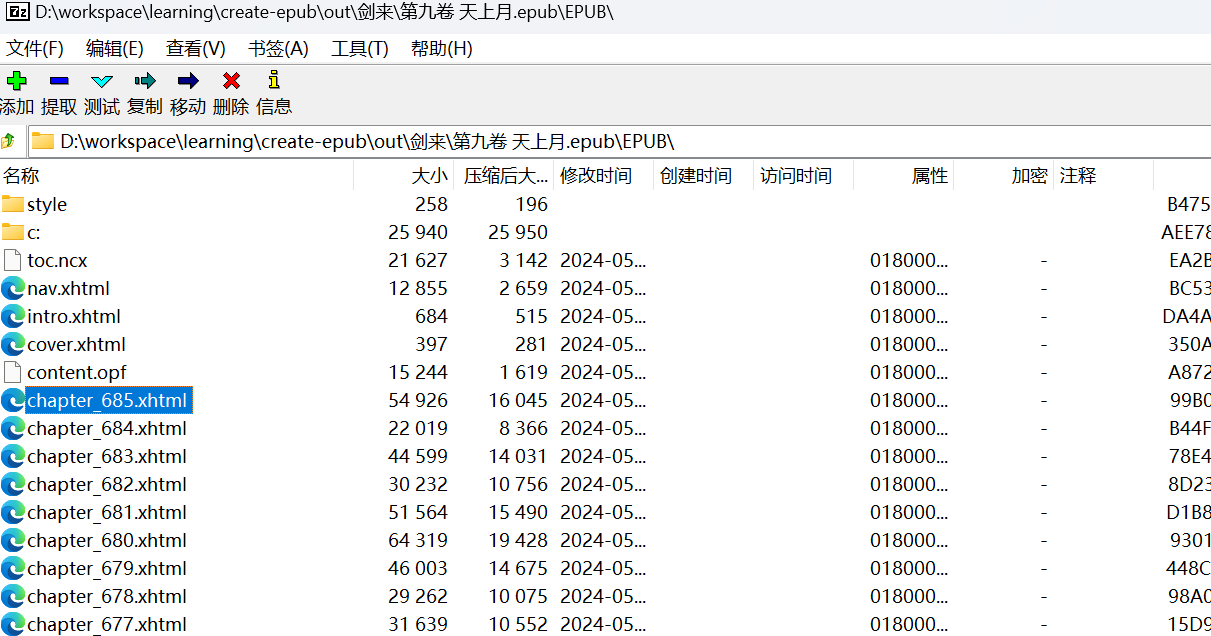This screenshot has width=1211, height=636.
Task: Open the style folder
Action: pyautogui.click(x=47, y=204)
